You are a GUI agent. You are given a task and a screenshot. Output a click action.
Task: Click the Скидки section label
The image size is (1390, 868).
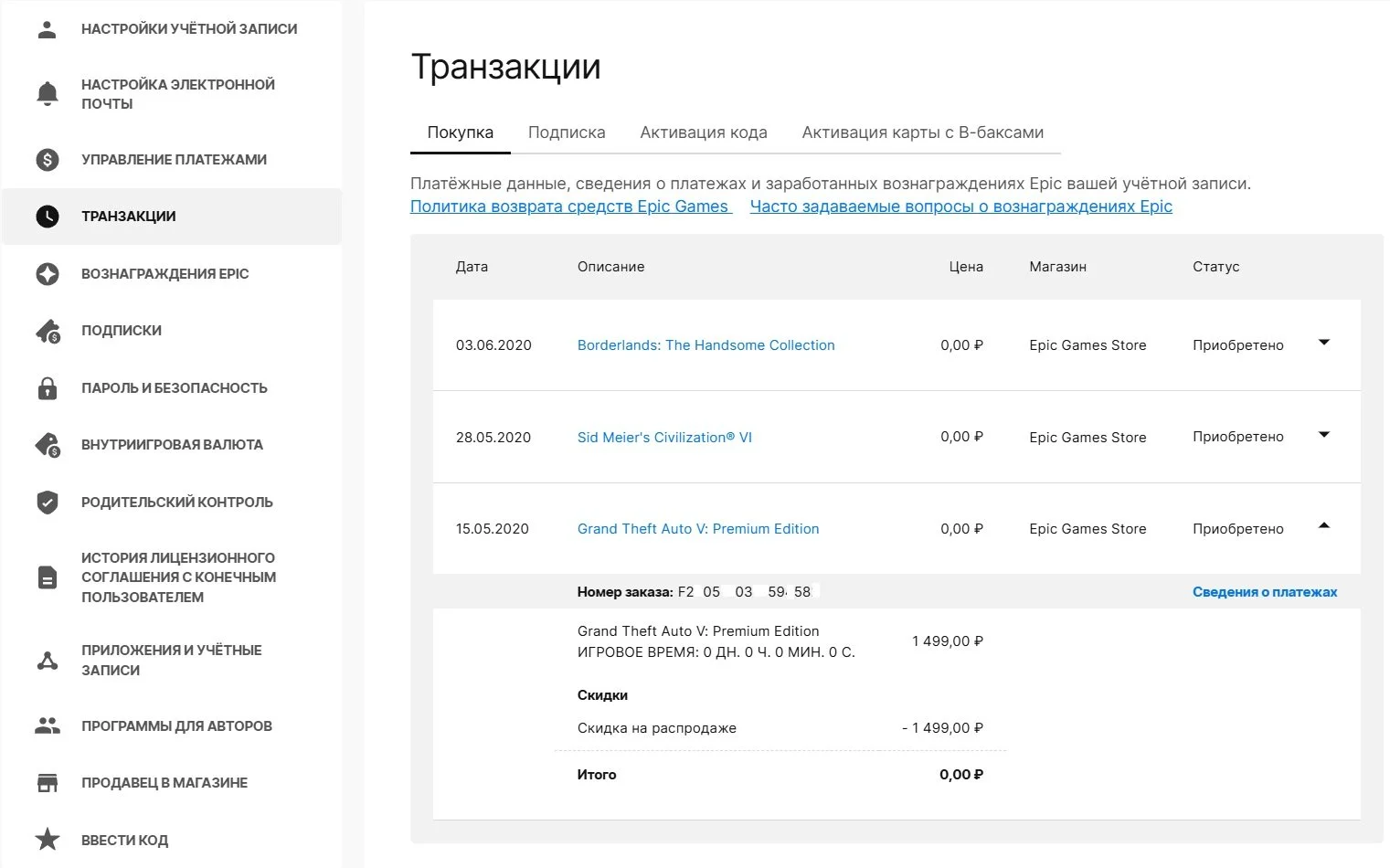coord(602,695)
